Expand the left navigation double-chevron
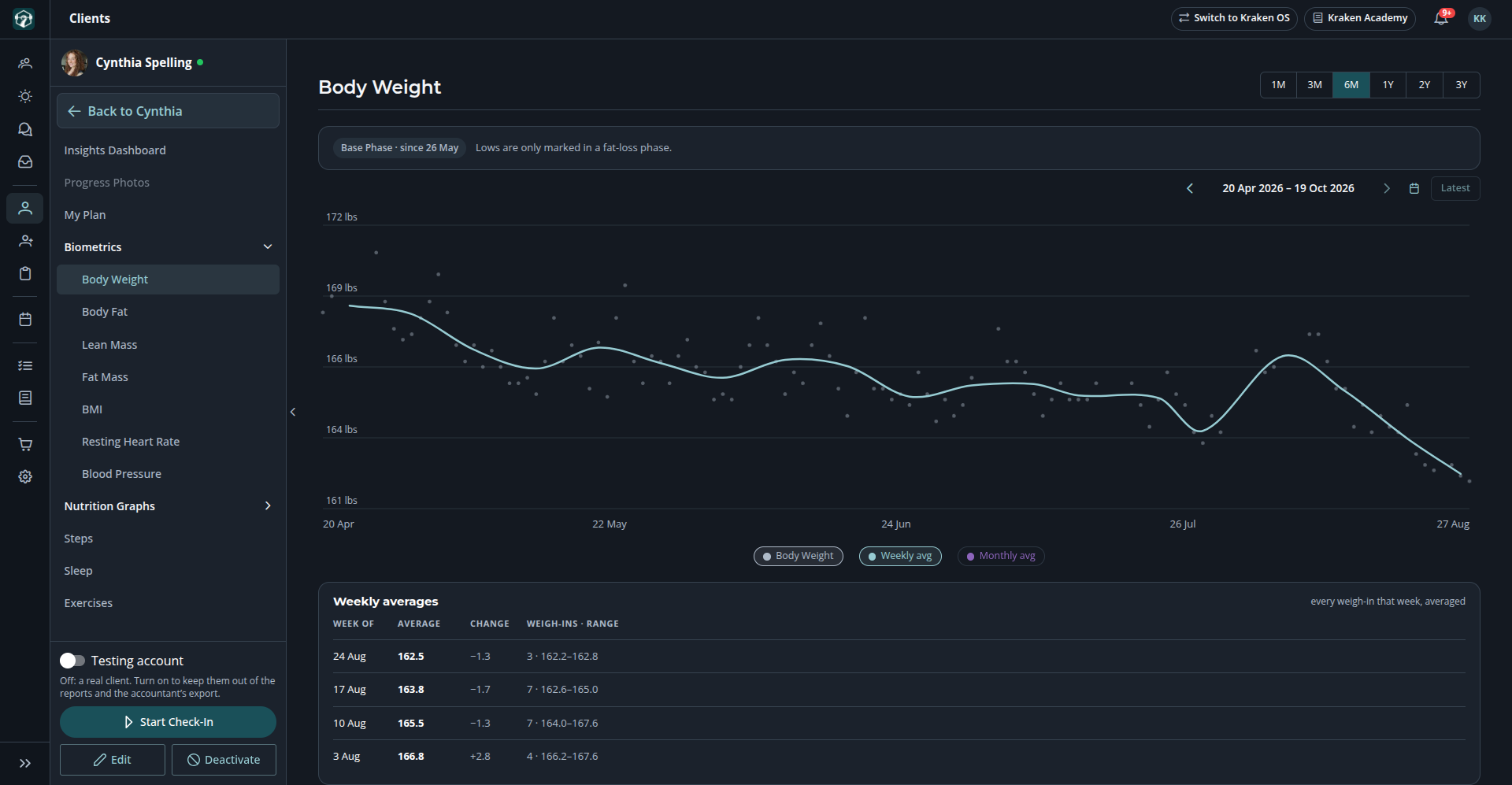This screenshot has width=1512, height=785. coord(25,763)
